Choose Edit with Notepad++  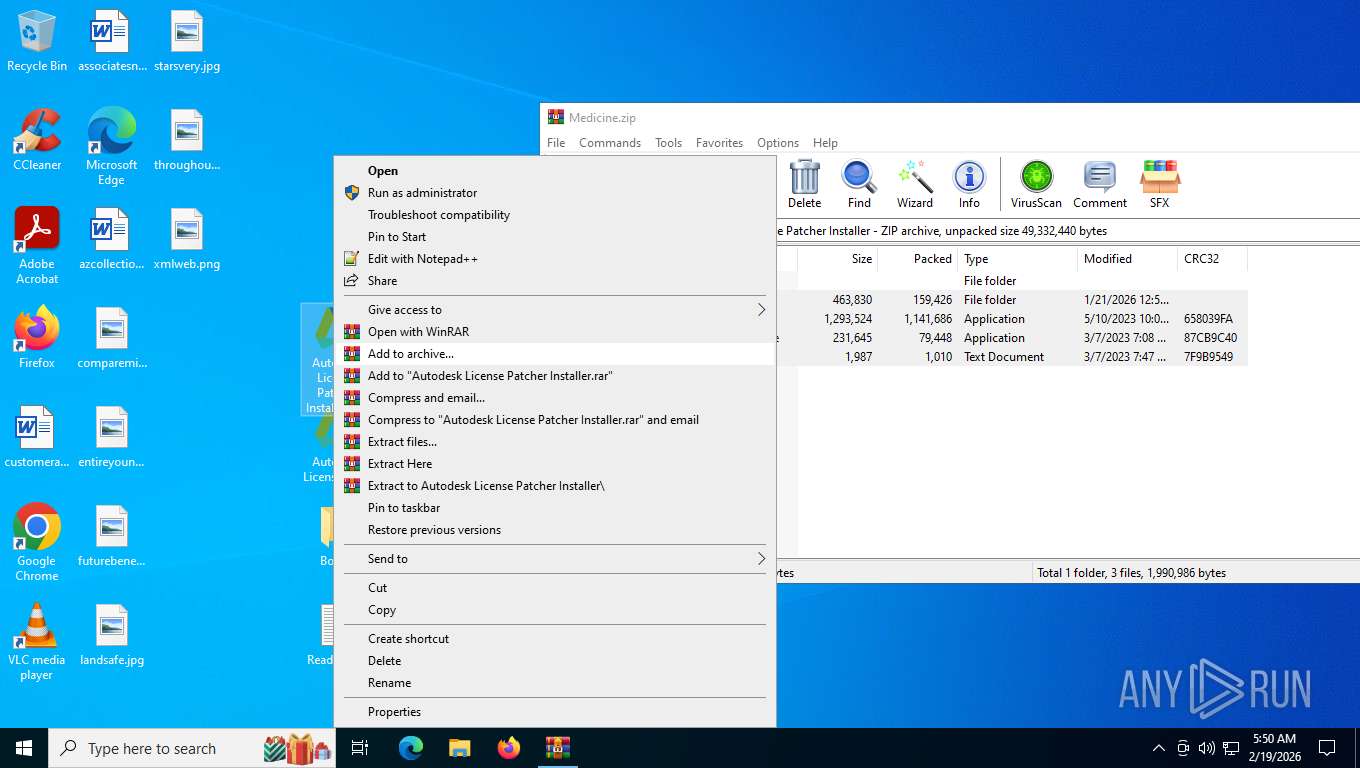pyautogui.click(x=555, y=259)
